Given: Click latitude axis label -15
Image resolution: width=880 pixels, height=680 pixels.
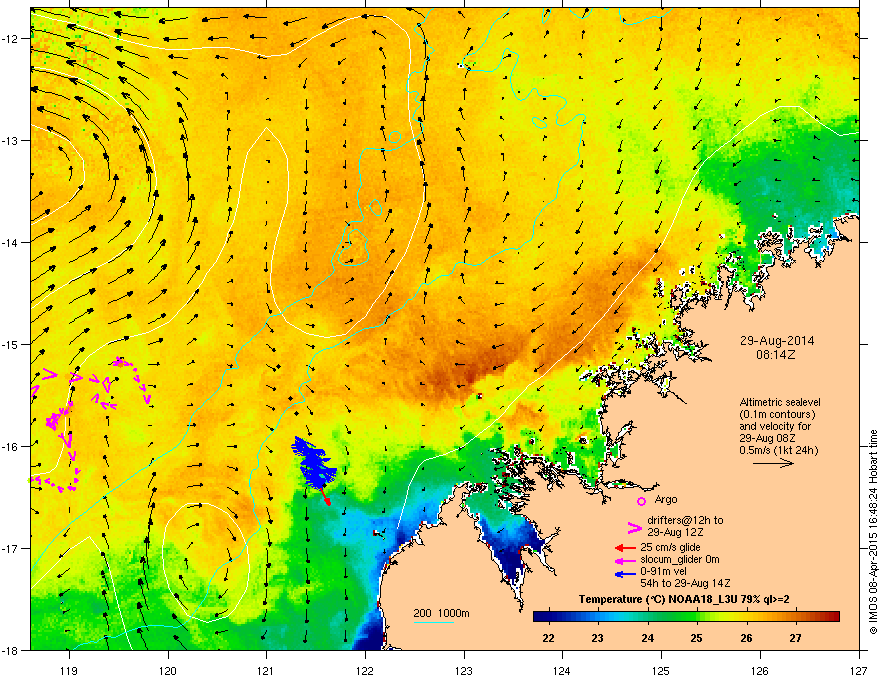Looking at the screenshot, I should pos(11,344).
